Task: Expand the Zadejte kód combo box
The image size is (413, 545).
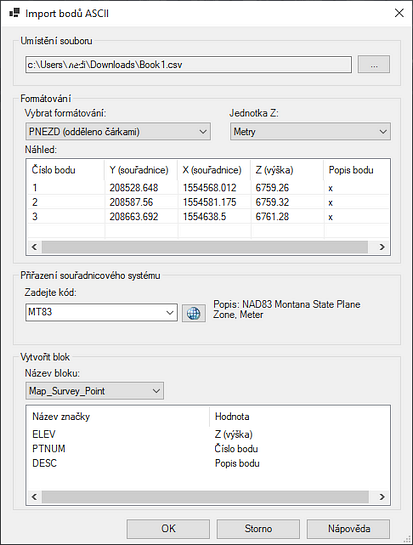Action: (170, 312)
